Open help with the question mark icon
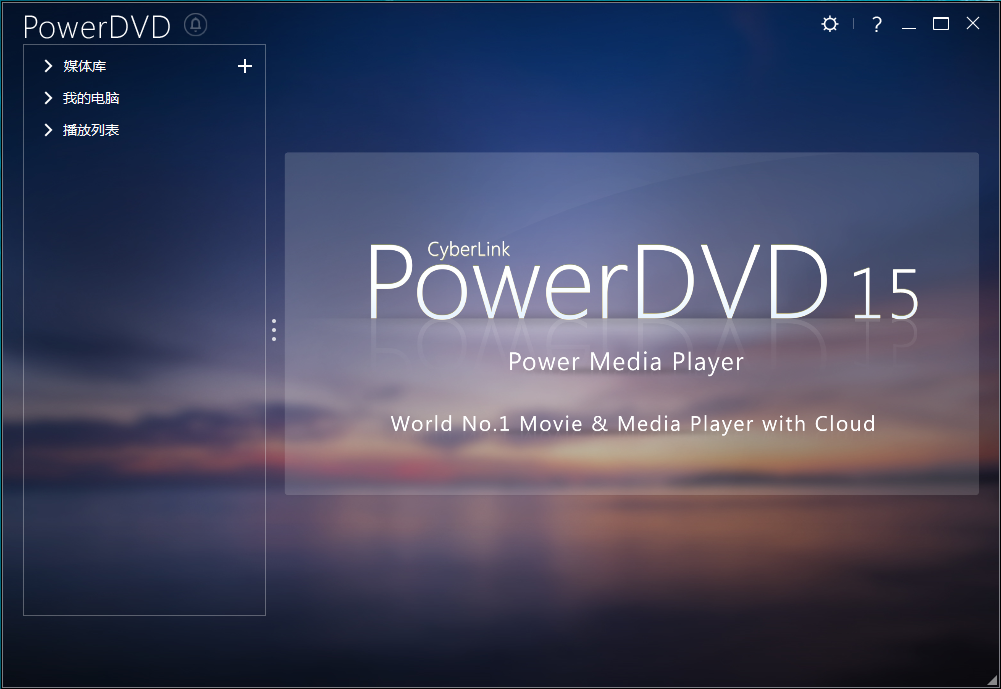1001x689 pixels. [x=877, y=24]
